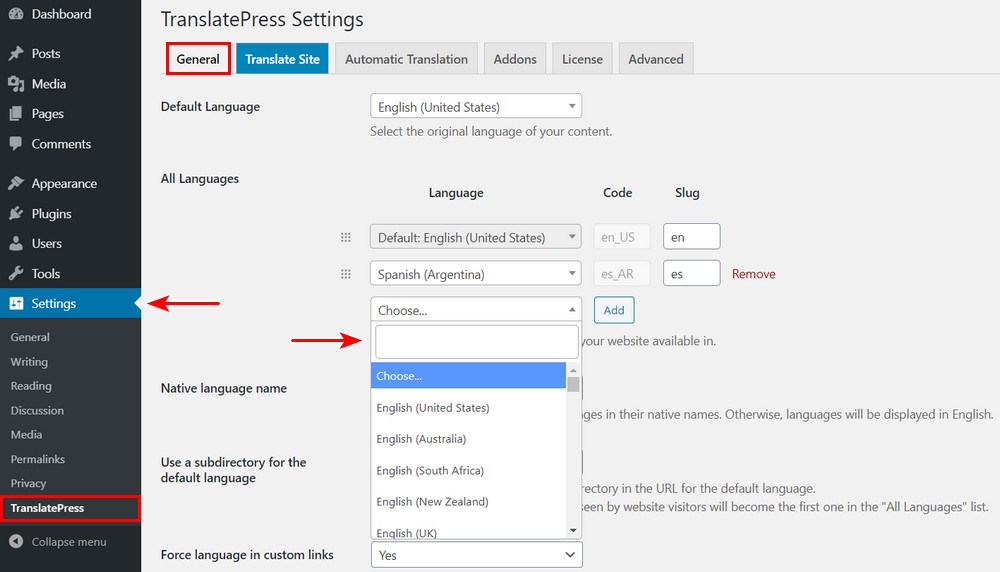Select the highlighted Choose... option in list
Screen dimensions: 1000x572
point(468,376)
